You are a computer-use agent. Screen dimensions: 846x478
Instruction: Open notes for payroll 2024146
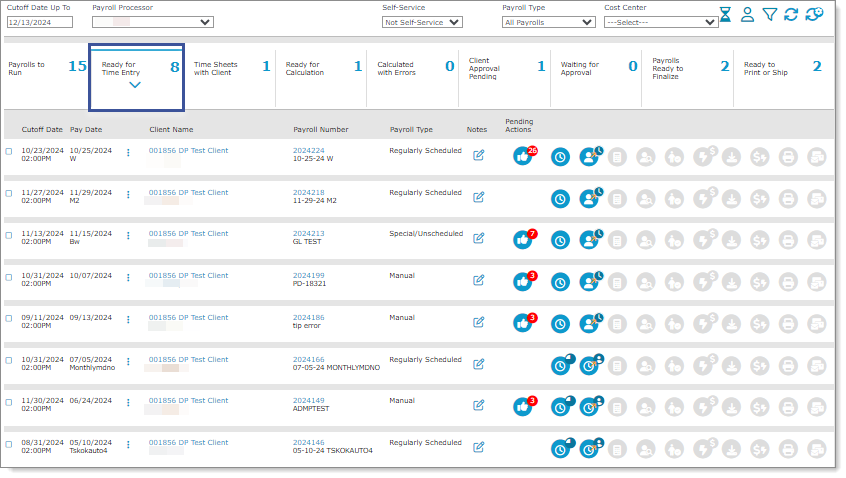click(x=479, y=447)
